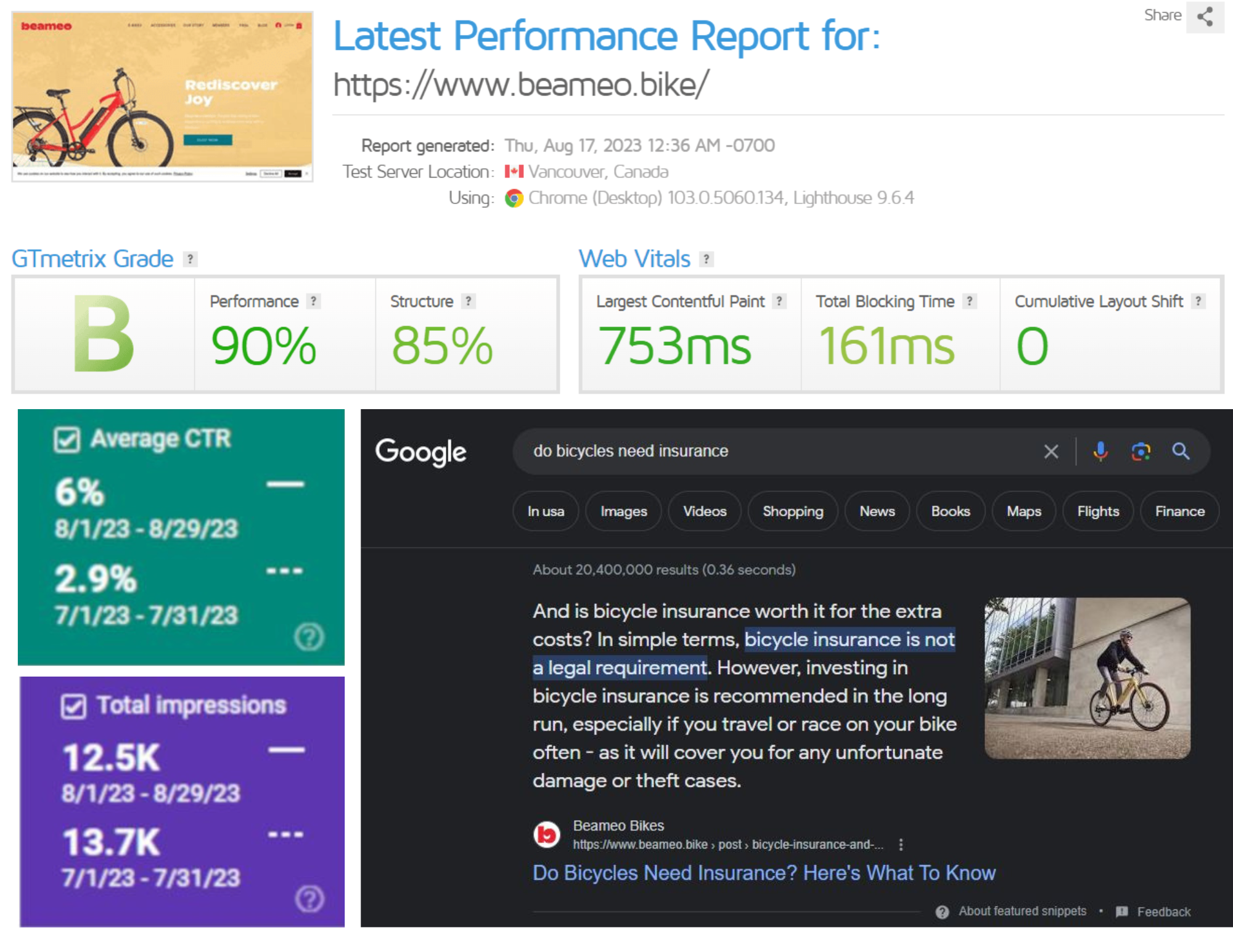The height and width of the screenshot is (952, 1233).
Task: Click the 13.7K impressions value
Action: click(111, 843)
